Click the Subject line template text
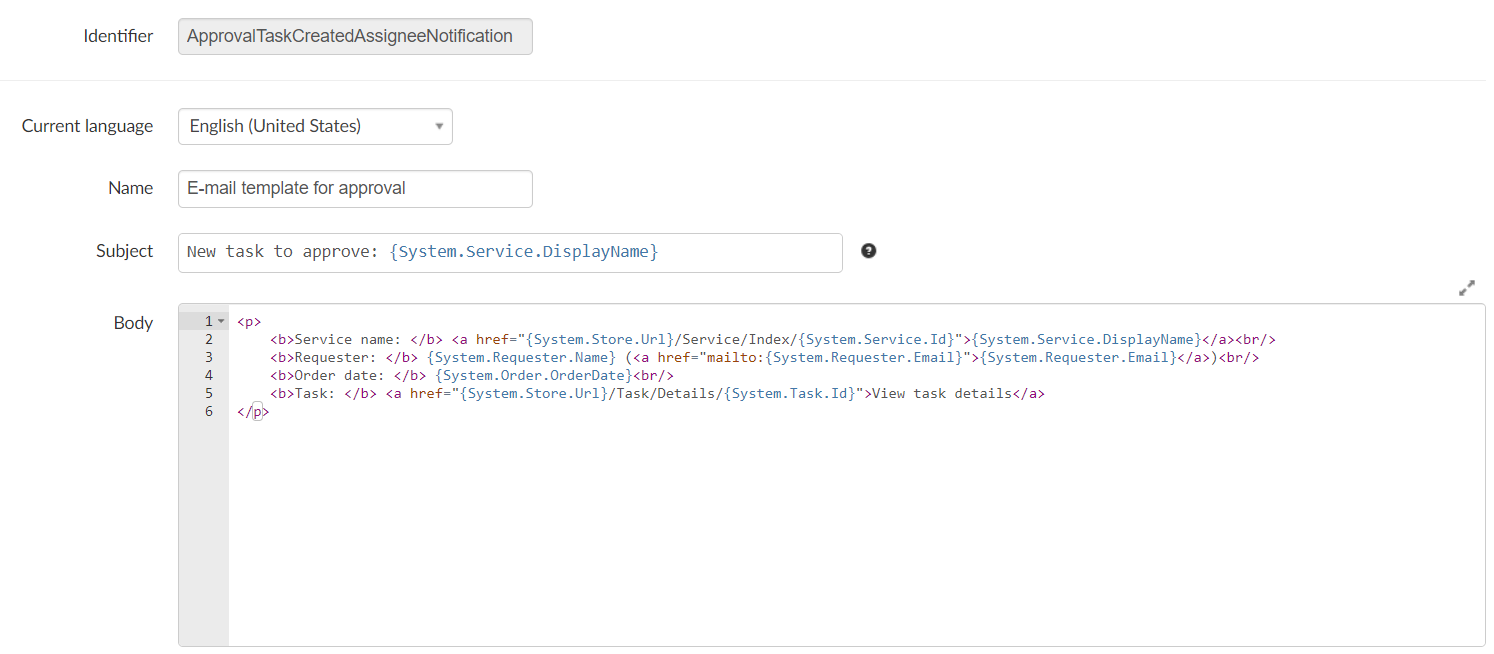Viewport: 1494px width, 654px height. tap(420, 251)
